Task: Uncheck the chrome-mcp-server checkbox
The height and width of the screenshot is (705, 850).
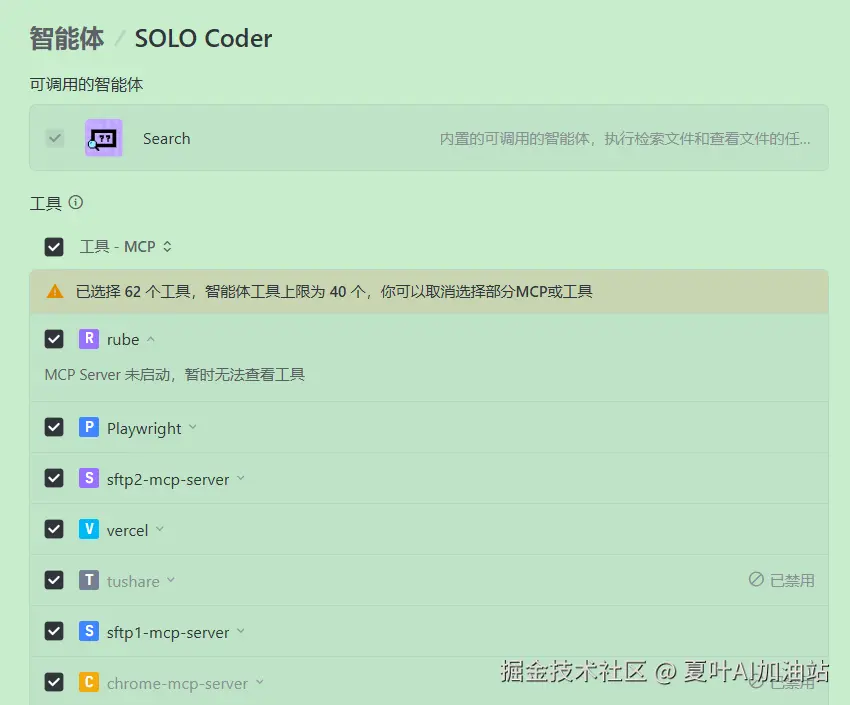Action: pos(54,682)
